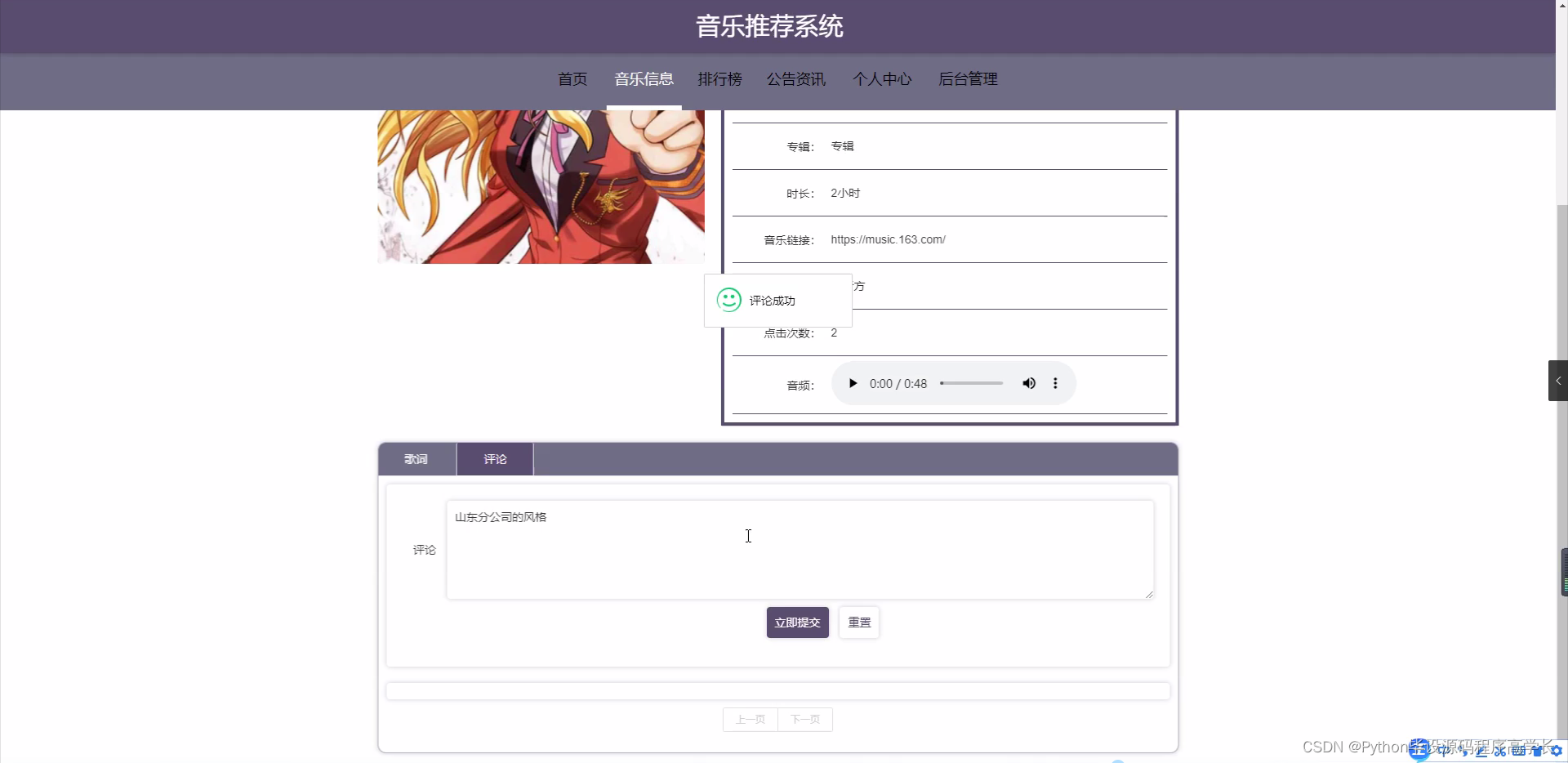The height and width of the screenshot is (763, 1568).
Task: Click into the comment text area
Action: 800,550
